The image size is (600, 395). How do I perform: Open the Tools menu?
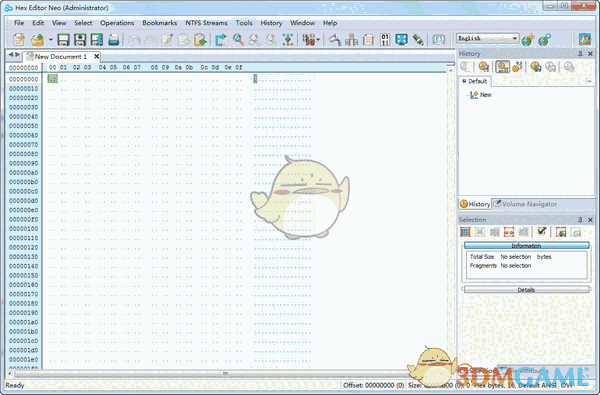[244, 23]
